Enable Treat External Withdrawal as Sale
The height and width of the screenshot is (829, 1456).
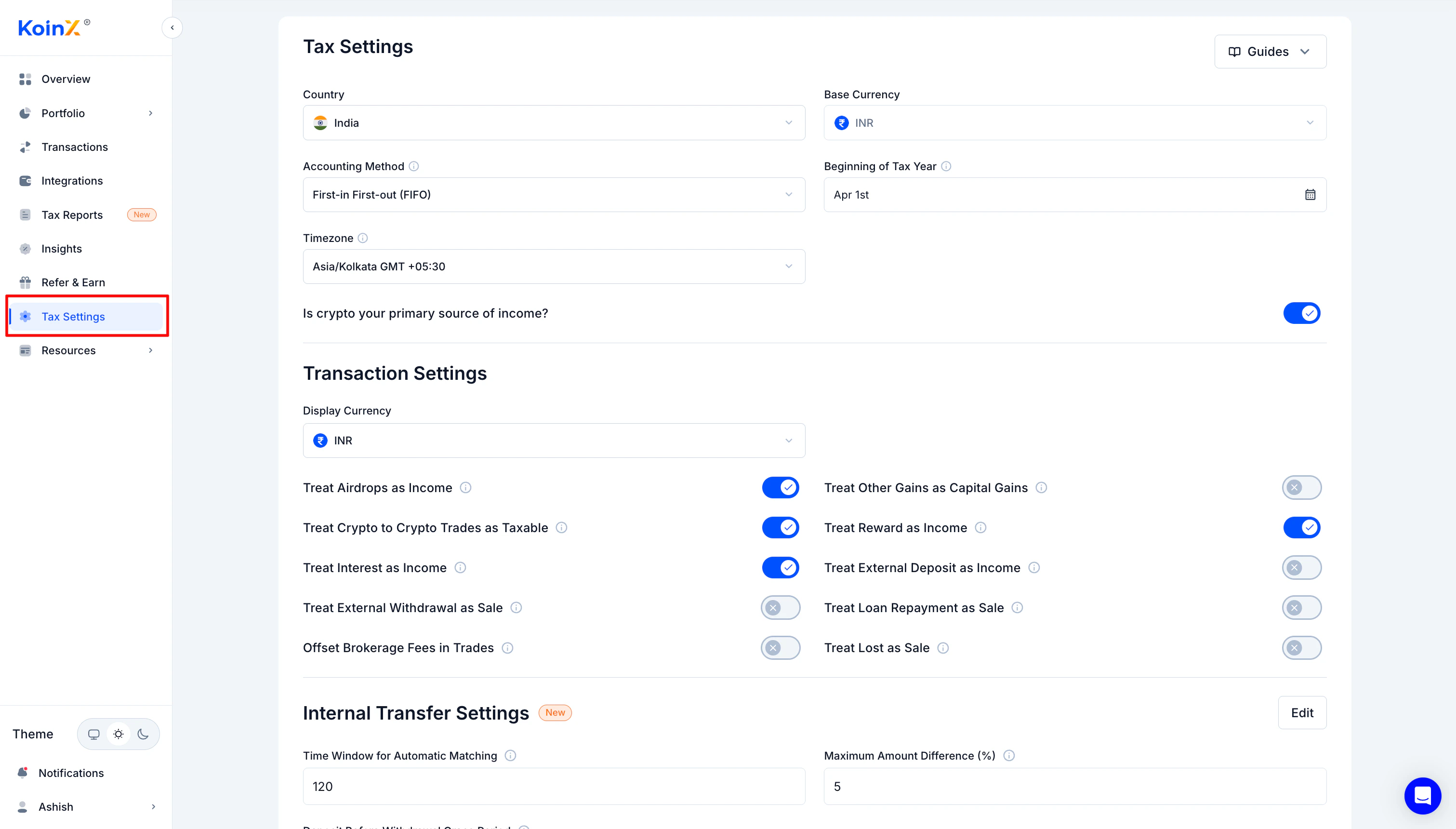[x=780, y=607]
